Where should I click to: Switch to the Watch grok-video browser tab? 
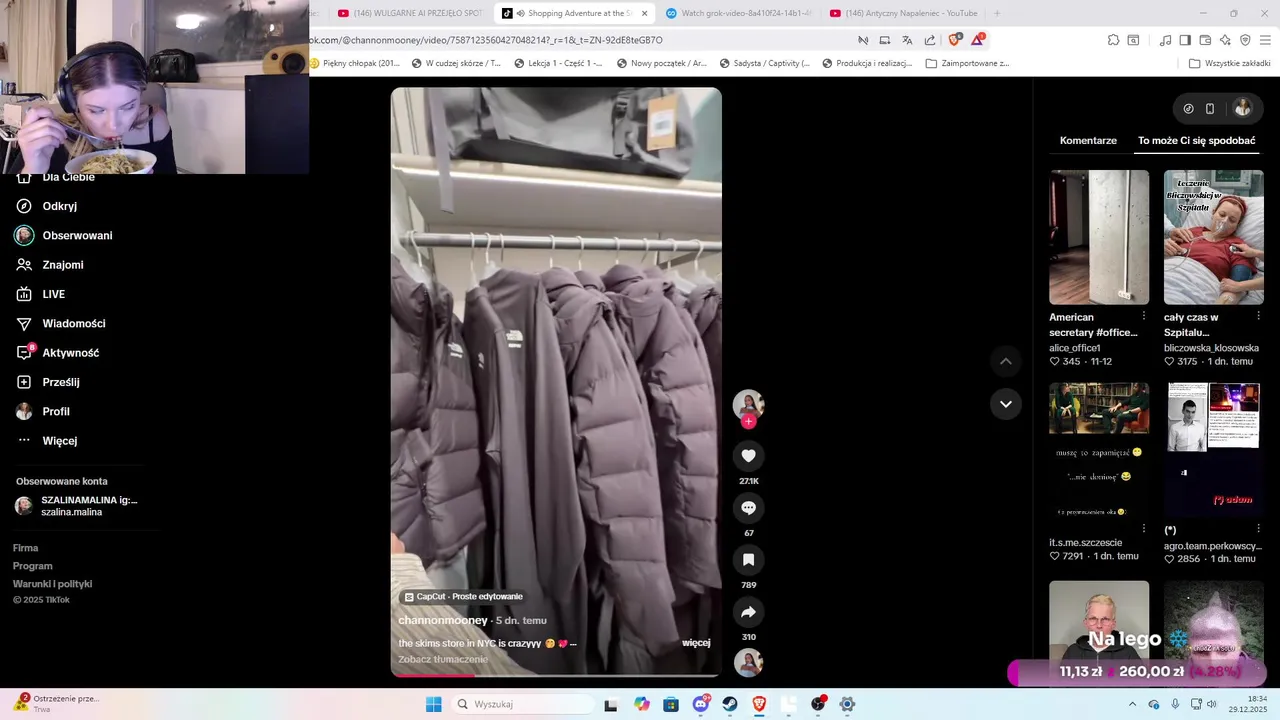click(738, 13)
